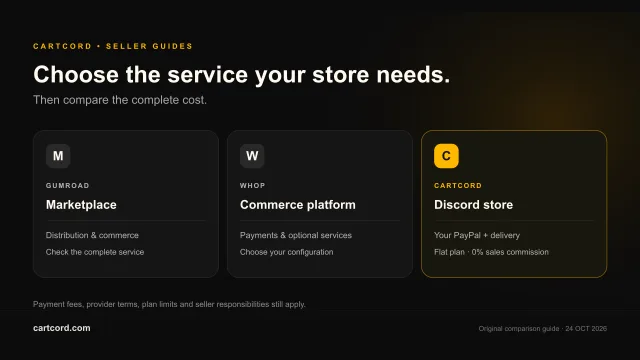The width and height of the screenshot is (640, 360).
Task: Click the Whop 'W' icon
Action: click(x=252, y=156)
